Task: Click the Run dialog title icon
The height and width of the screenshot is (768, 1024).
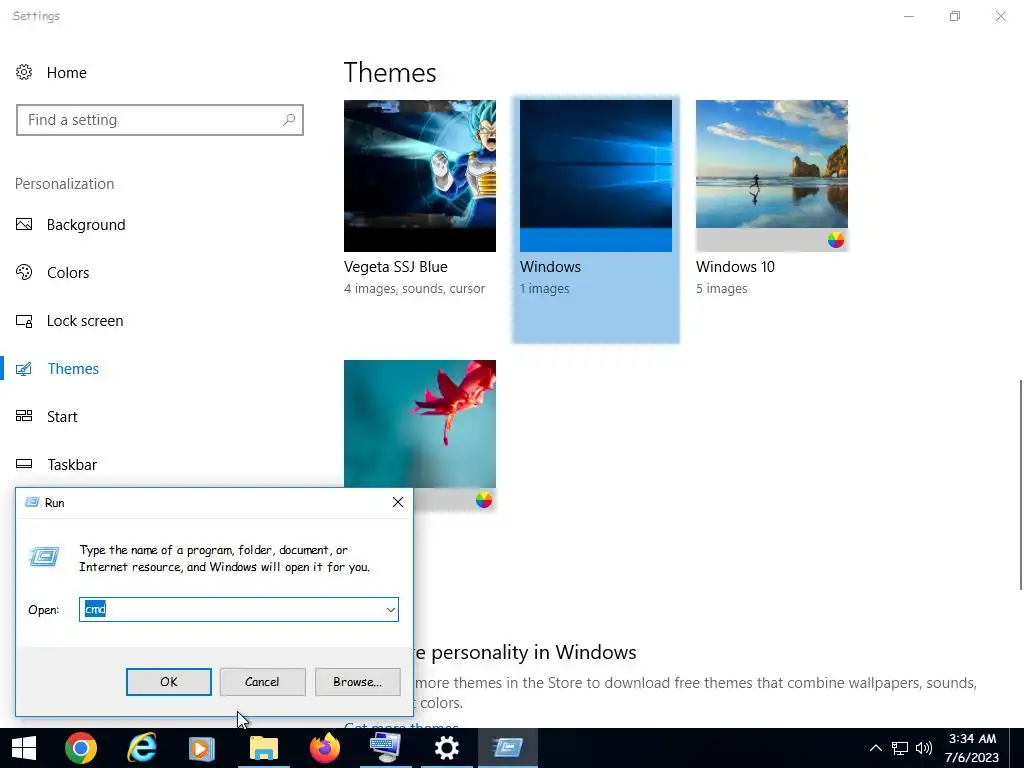Action: 32,502
